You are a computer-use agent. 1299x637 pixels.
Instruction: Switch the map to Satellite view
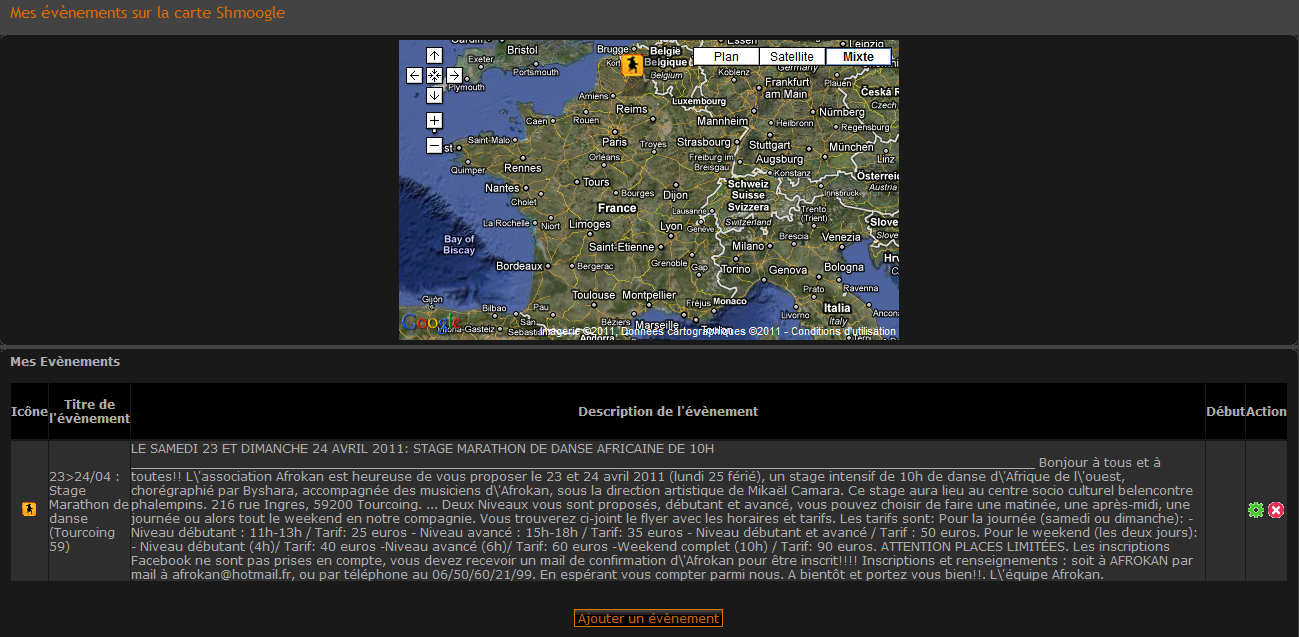pos(792,57)
